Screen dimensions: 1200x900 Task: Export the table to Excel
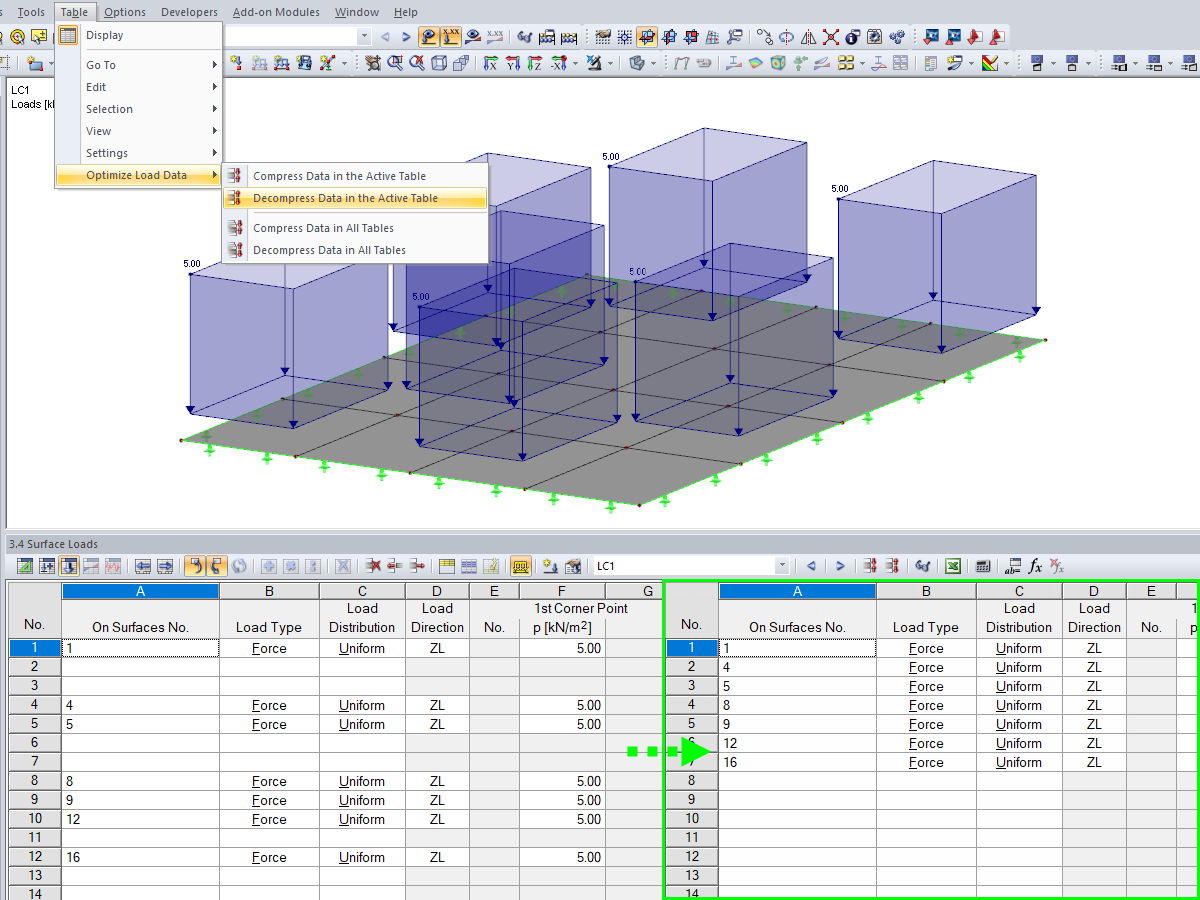pyautogui.click(x=953, y=565)
